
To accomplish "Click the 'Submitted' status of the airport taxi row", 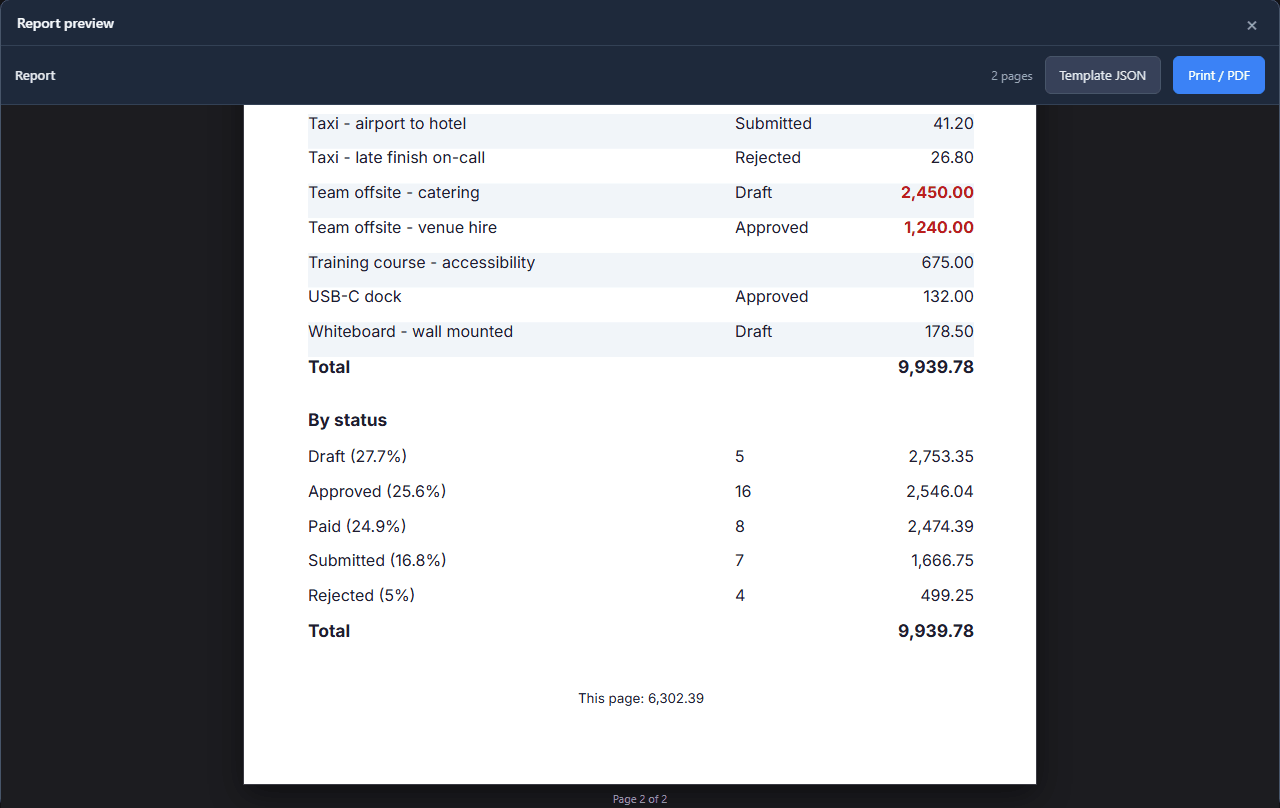I will click(773, 123).
